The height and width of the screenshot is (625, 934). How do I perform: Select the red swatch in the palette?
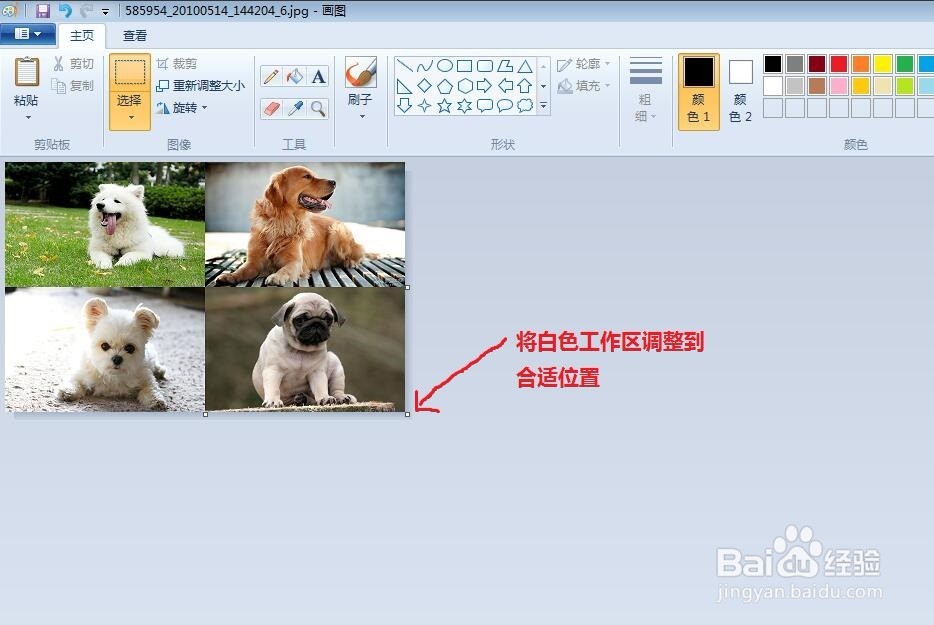(839, 63)
